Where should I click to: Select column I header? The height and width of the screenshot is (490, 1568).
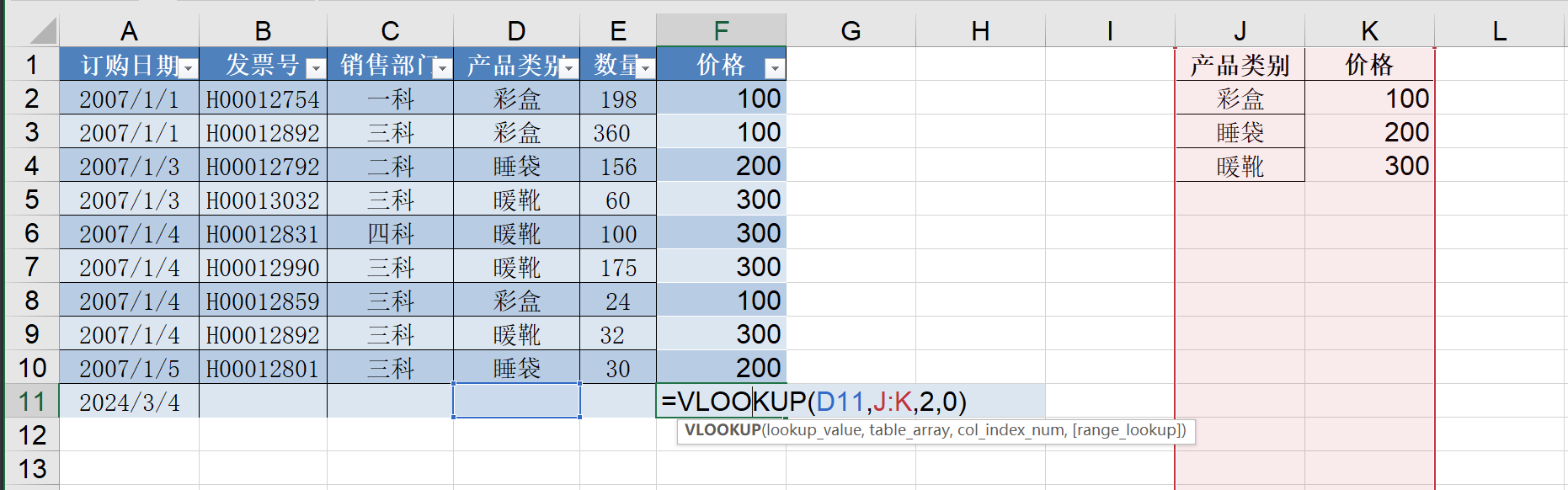coord(1110,31)
